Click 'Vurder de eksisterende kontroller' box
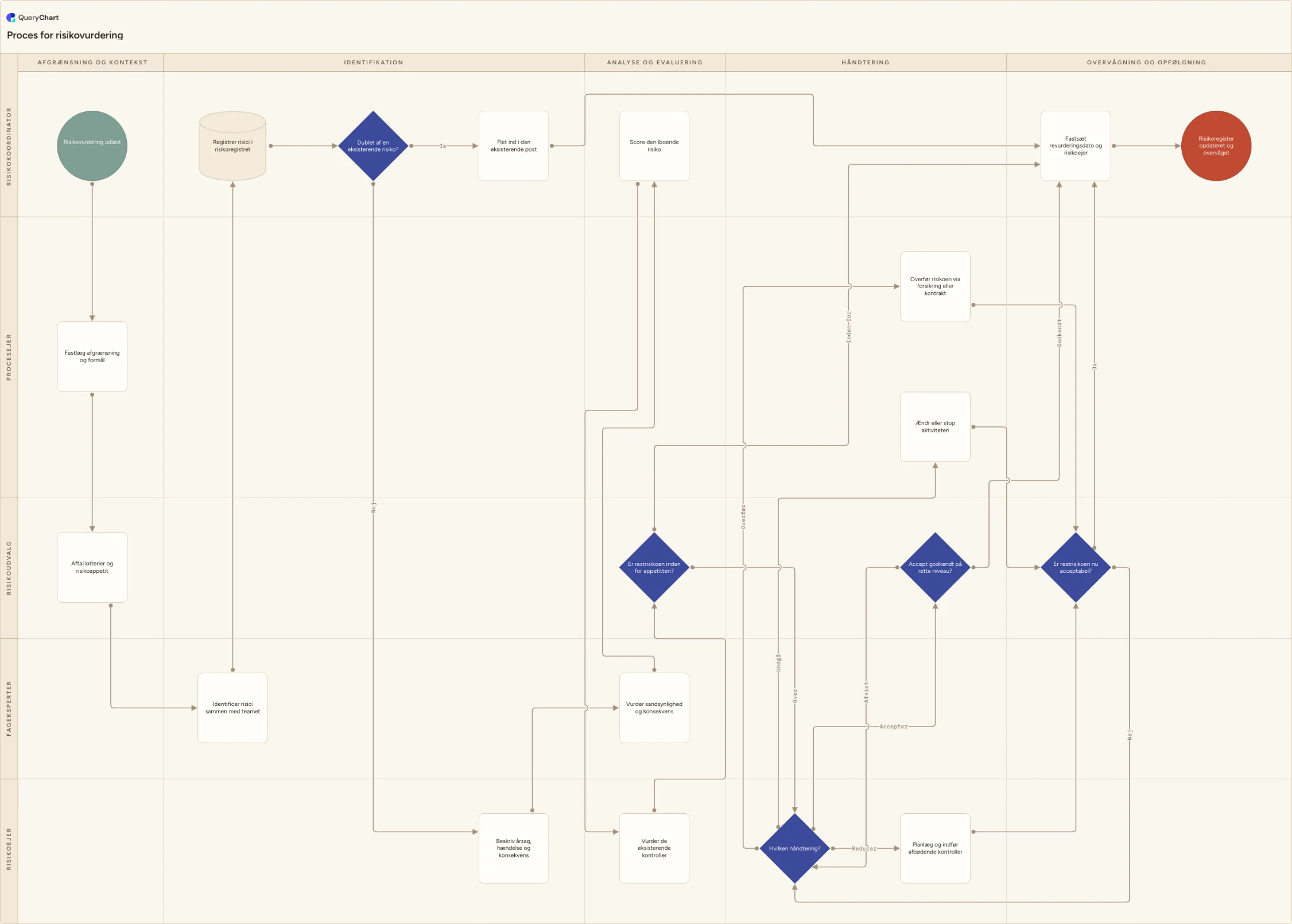Screen dimensions: 1292x924 point(654,848)
